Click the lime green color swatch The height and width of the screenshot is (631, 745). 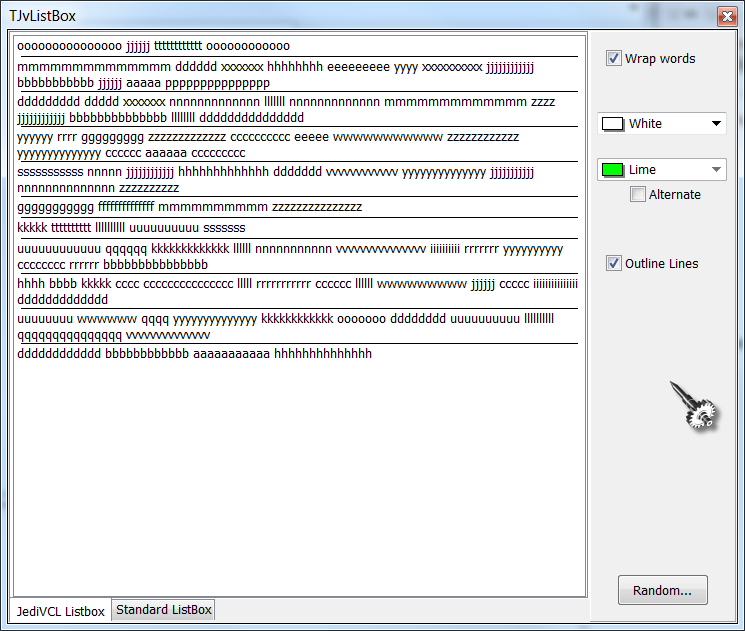(613, 170)
